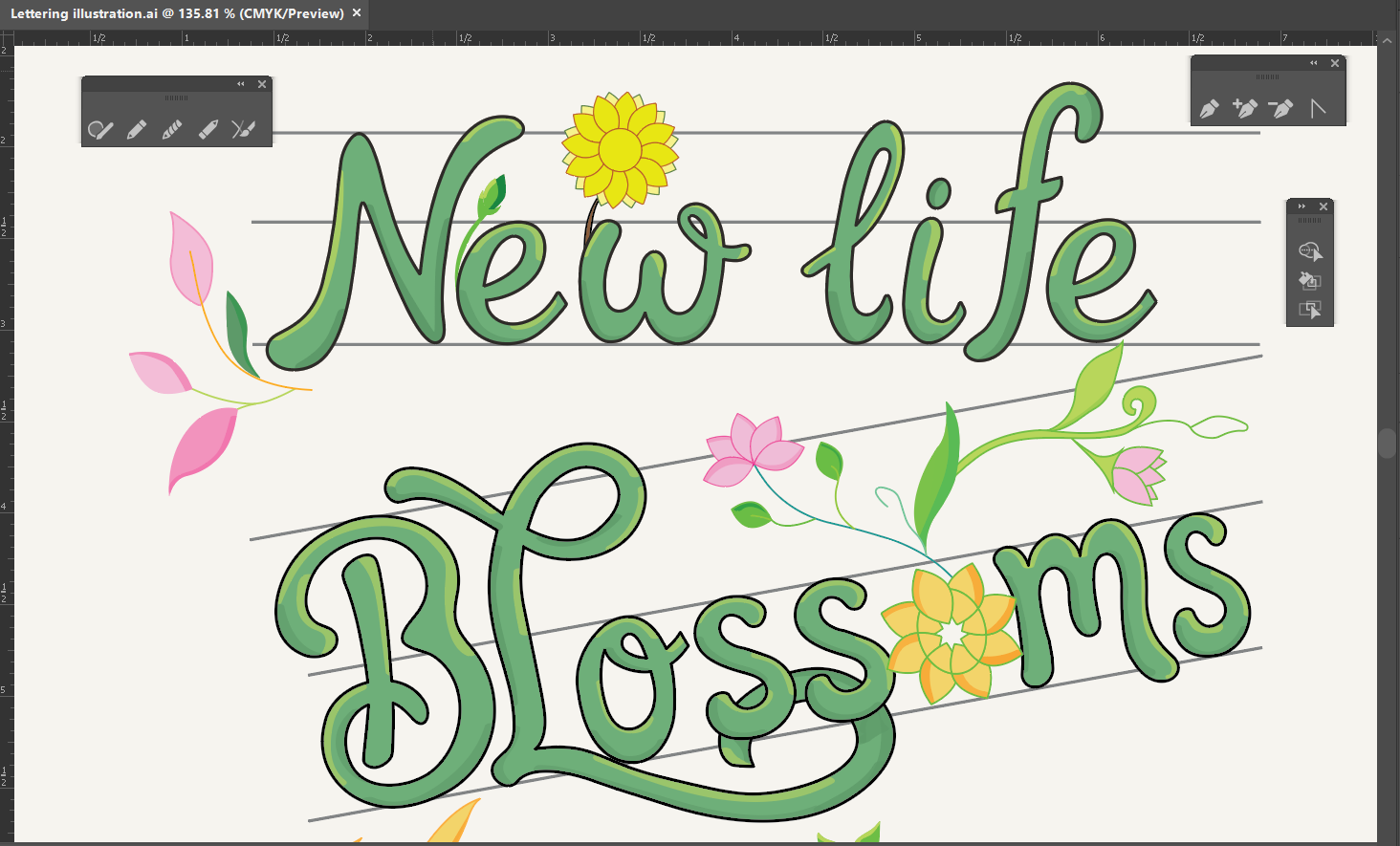Select the Pencil tool
The image size is (1400, 846).
[x=137, y=129]
